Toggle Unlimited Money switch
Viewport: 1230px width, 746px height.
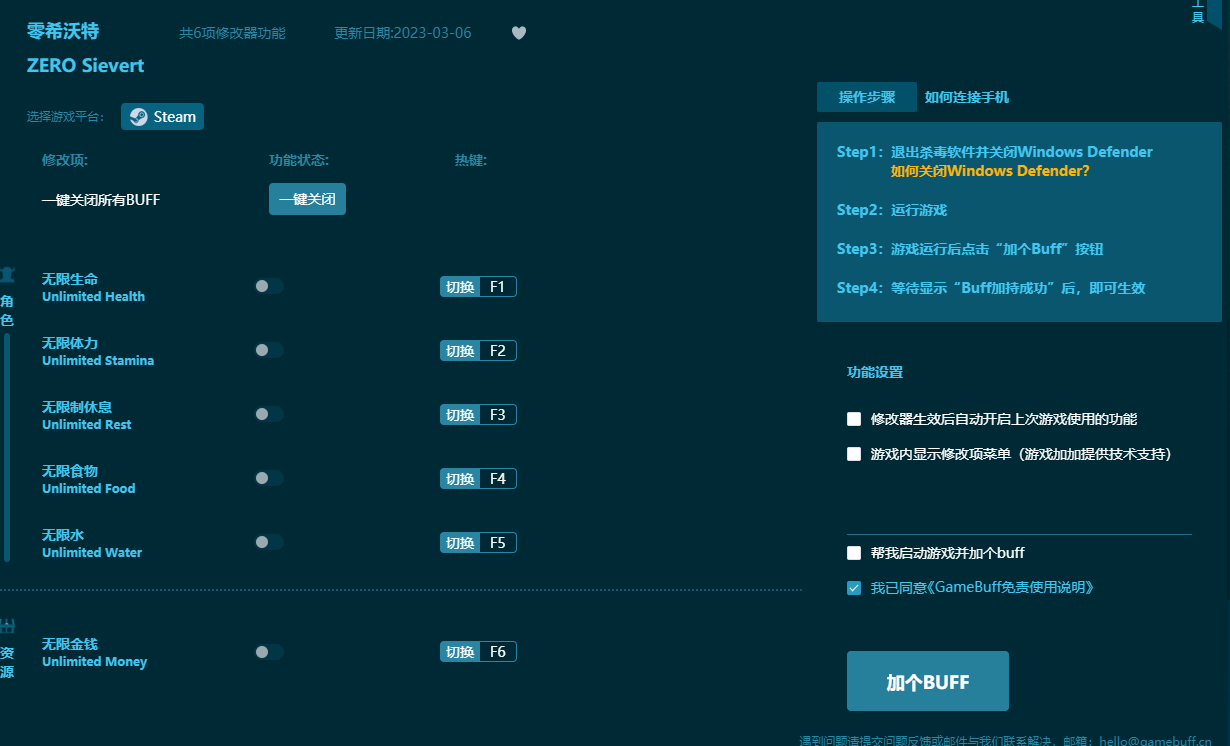[x=268, y=652]
